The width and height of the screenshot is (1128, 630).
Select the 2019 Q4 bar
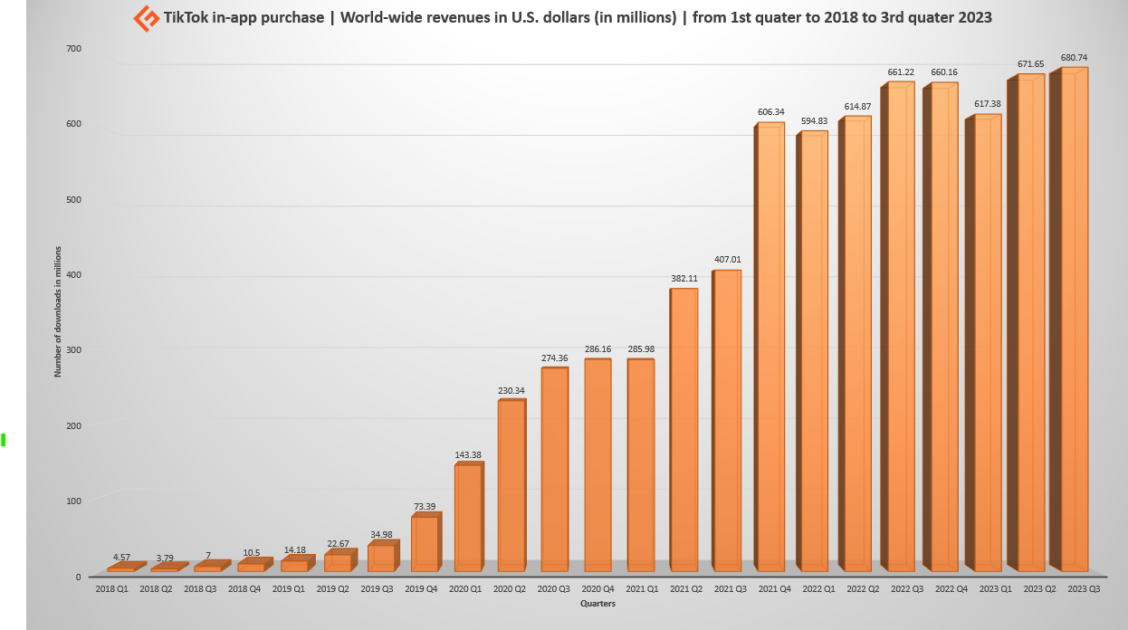point(426,542)
